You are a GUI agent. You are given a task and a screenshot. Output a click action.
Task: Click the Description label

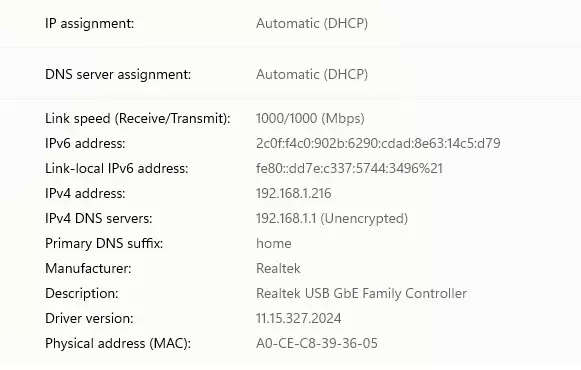pos(82,293)
